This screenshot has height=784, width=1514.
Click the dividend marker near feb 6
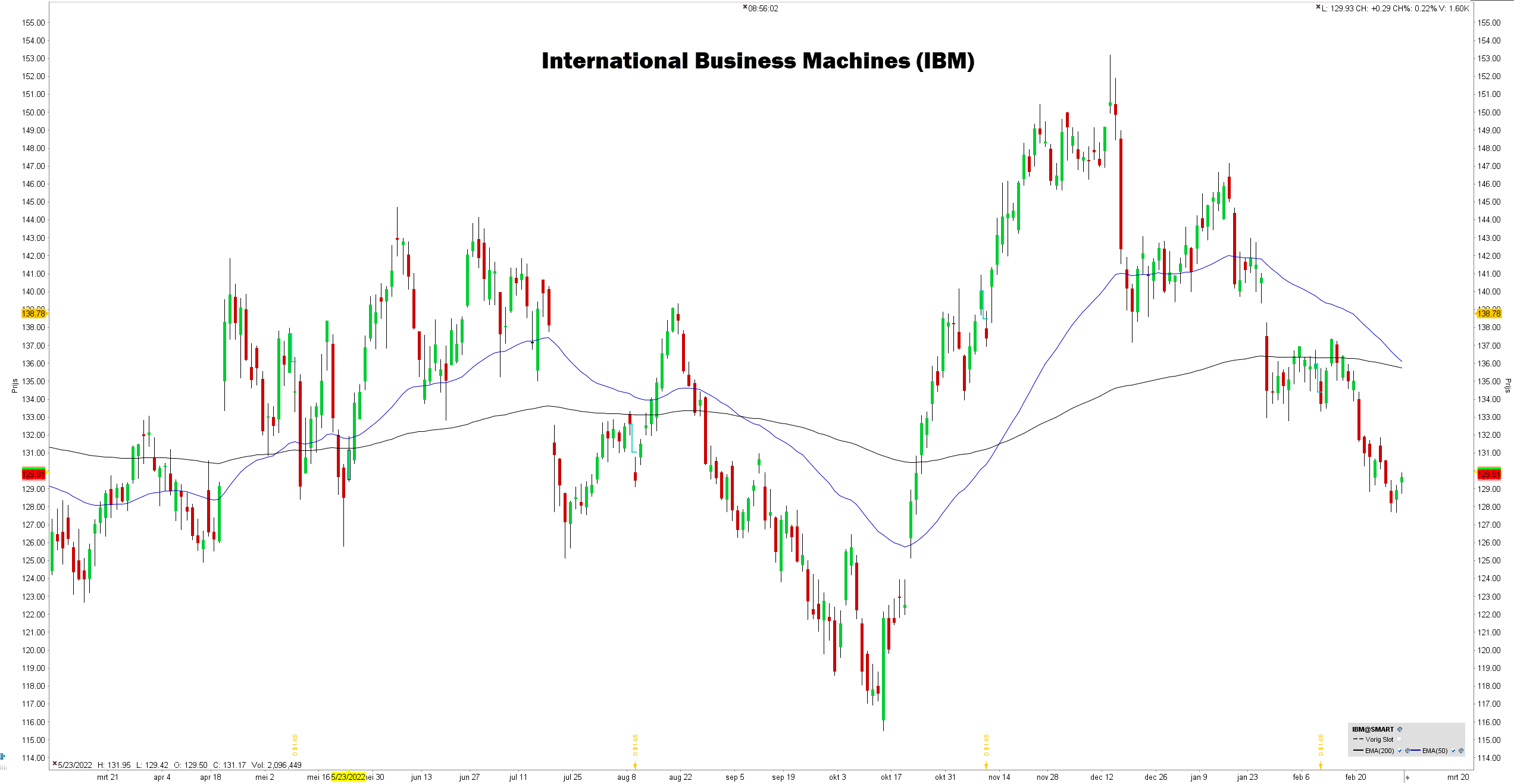[1321, 751]
